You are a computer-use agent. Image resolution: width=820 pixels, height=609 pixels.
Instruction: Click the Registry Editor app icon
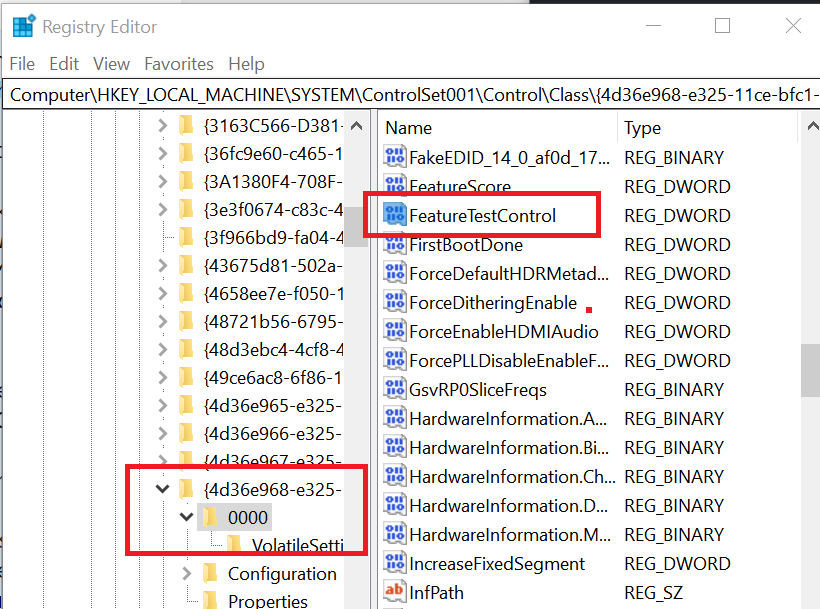coord(24,26)
